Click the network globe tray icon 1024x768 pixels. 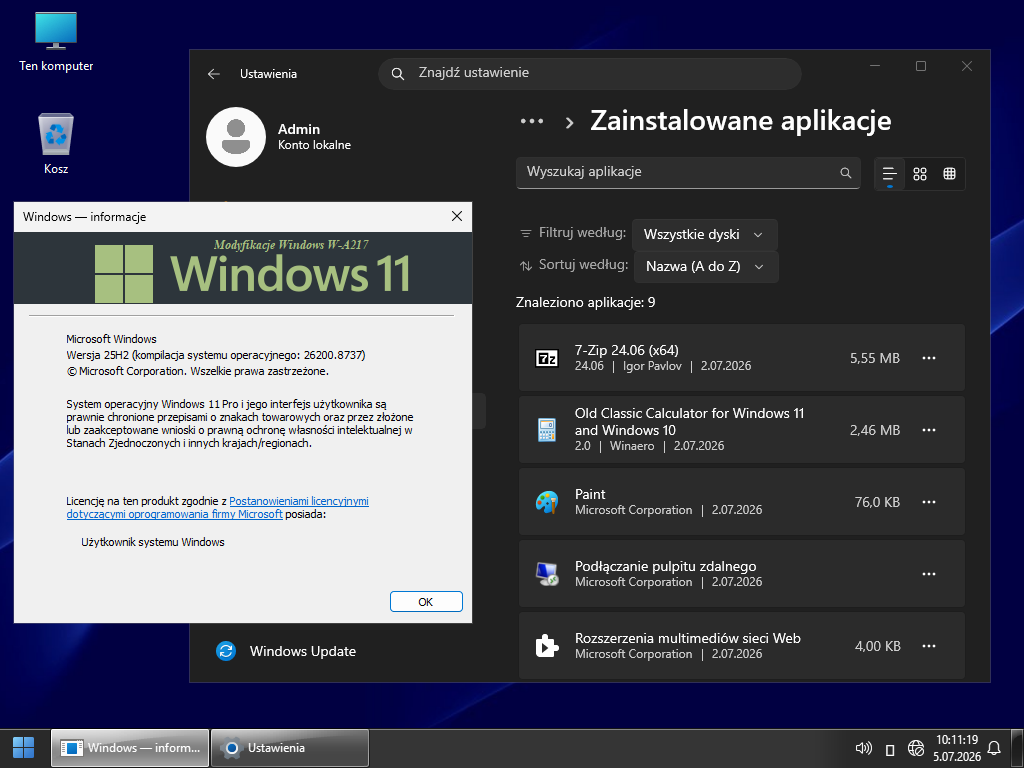point(916,748)
